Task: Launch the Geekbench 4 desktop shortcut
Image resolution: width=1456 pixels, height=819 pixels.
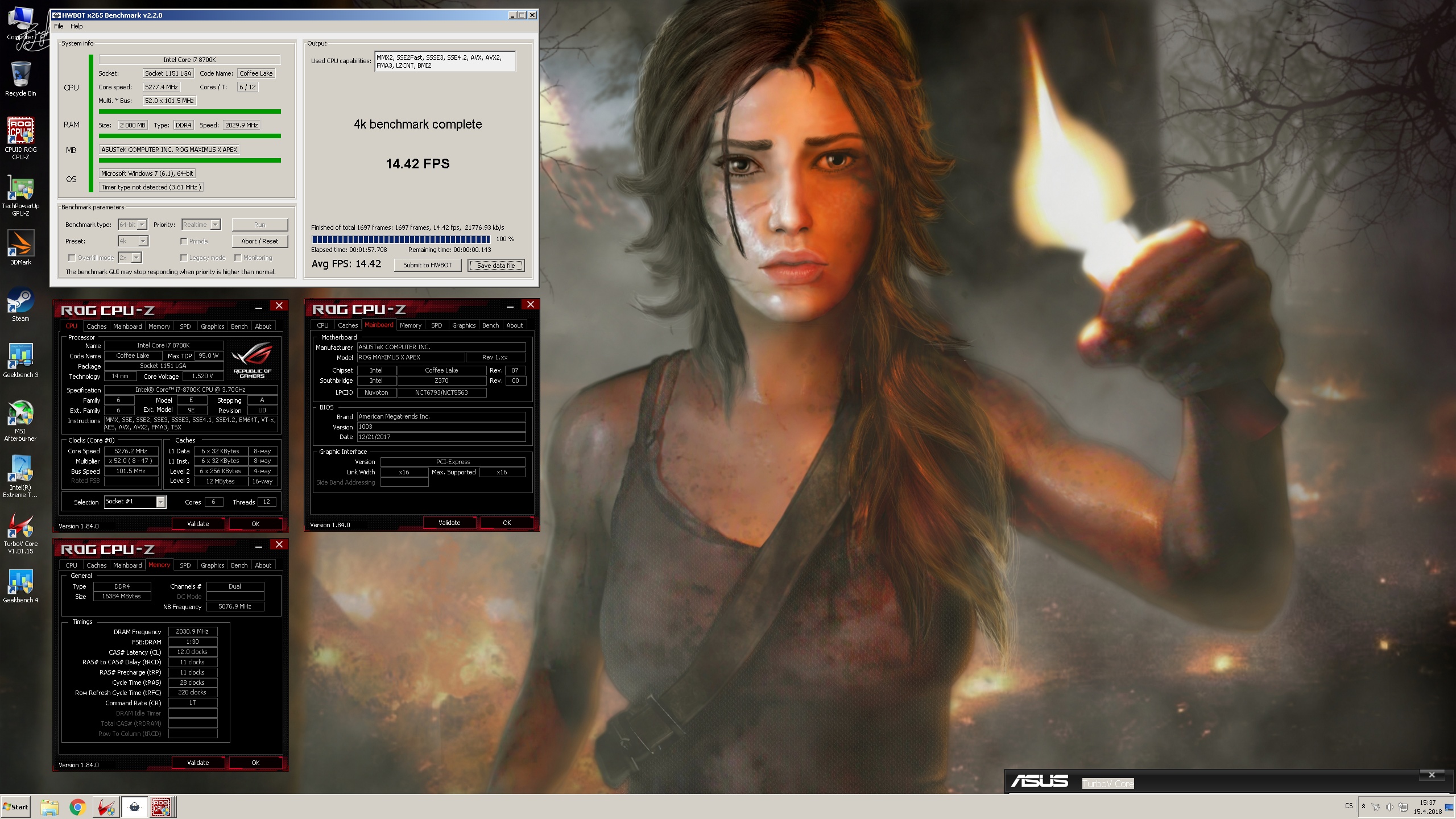Action: (x=20, y=586)
